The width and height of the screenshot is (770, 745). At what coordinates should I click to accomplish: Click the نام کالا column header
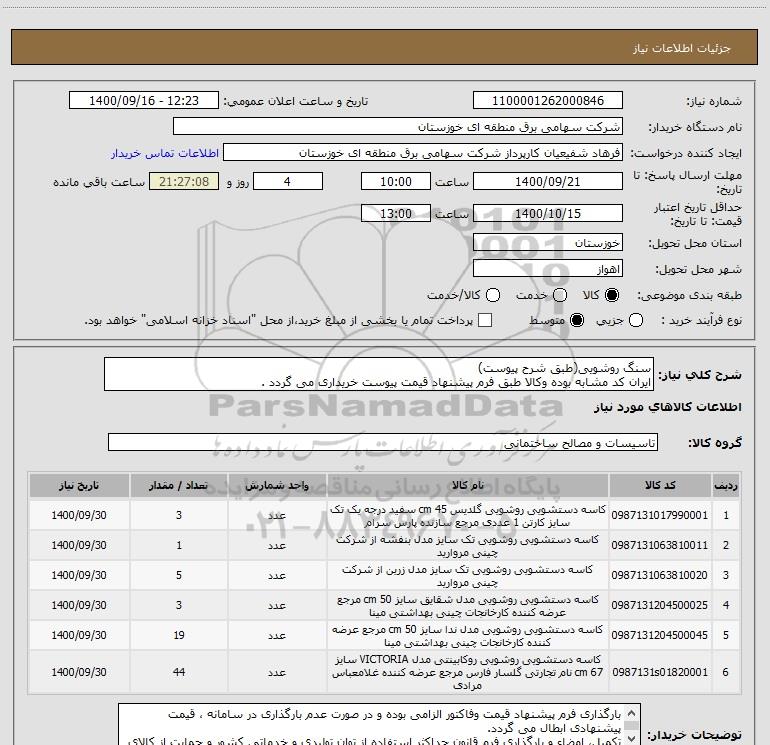[x=468, y=485]
